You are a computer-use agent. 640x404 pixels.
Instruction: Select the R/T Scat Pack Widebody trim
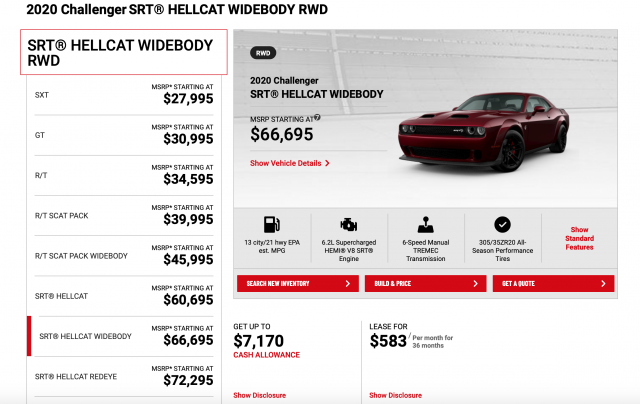pos(124,256)
